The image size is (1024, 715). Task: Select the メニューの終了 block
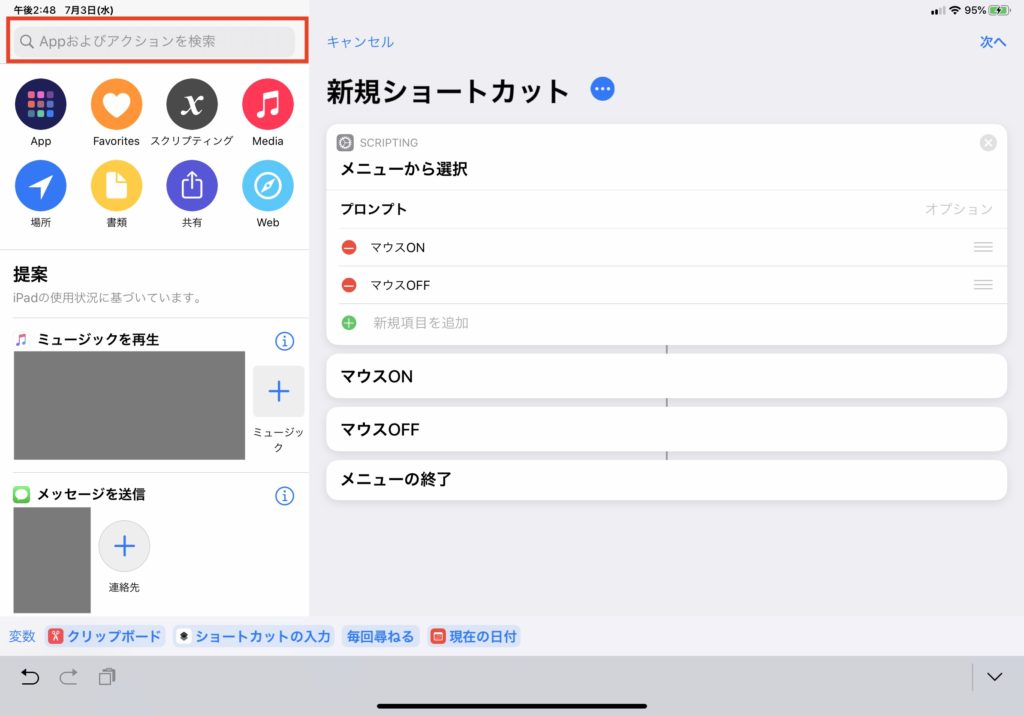pos(666,479)
